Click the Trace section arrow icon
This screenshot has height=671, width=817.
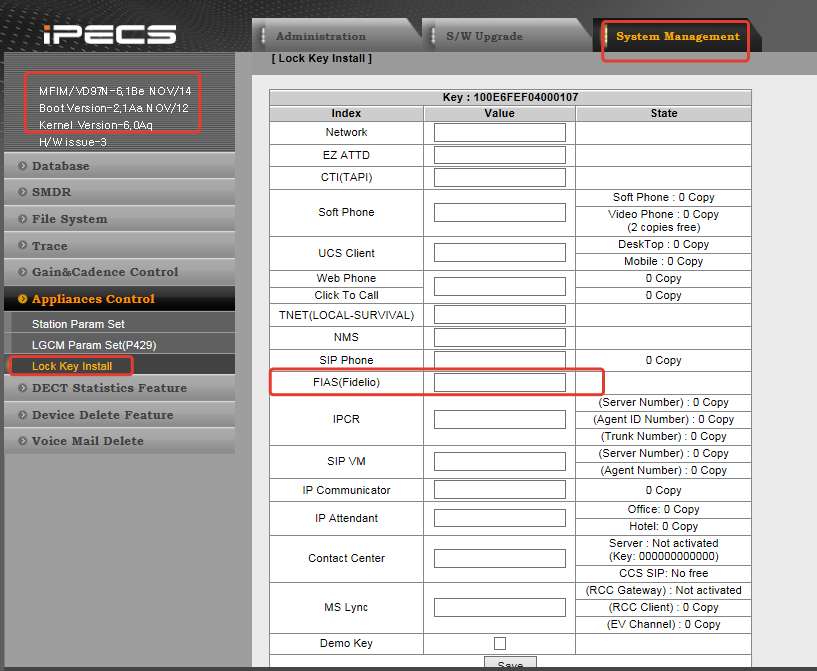(22, 245)
